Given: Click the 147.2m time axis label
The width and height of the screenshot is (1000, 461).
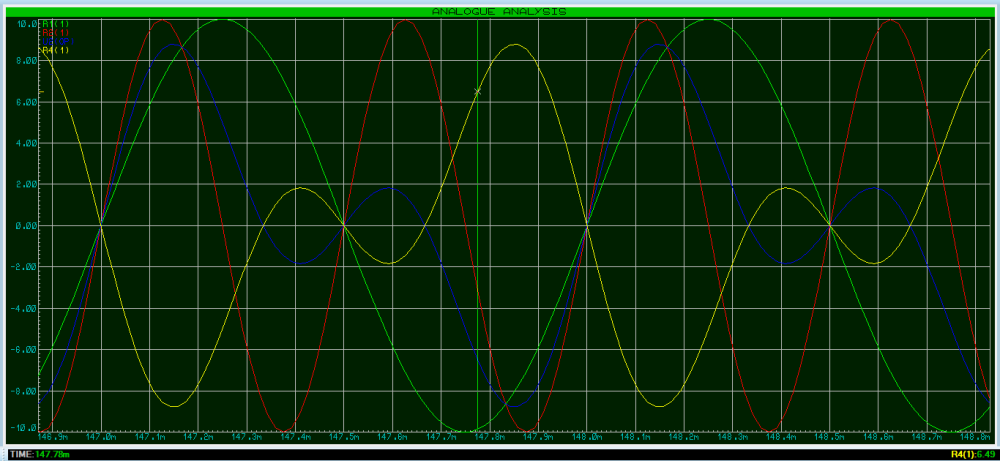Looking at the screenshot, I should click(x=198, y=439).
